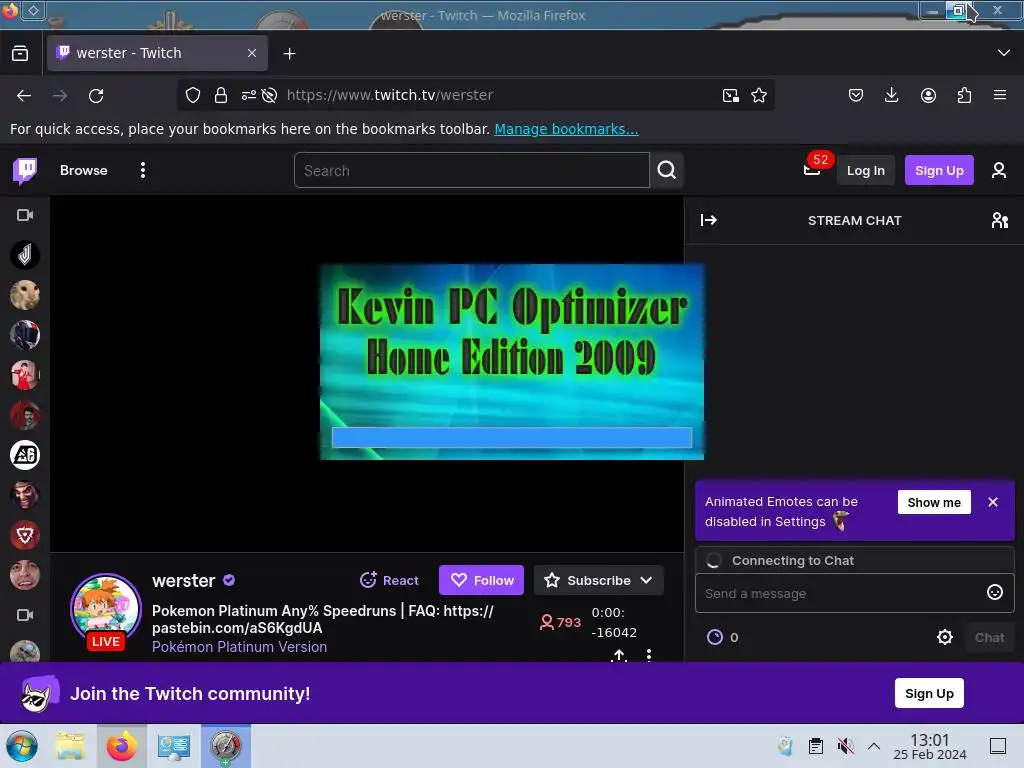Open the Firefox downloads panel

(891, 95)
